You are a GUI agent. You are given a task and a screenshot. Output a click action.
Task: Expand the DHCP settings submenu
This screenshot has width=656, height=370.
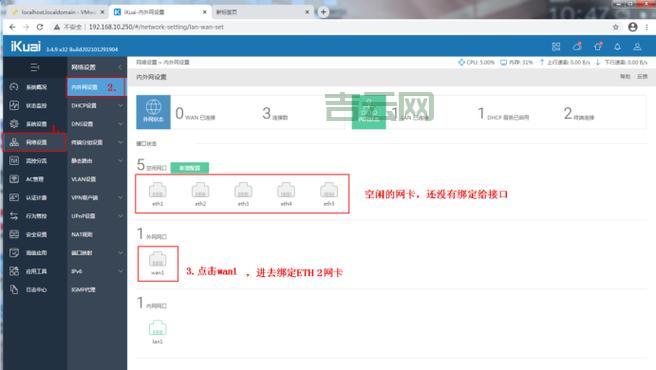coord(97,105)
